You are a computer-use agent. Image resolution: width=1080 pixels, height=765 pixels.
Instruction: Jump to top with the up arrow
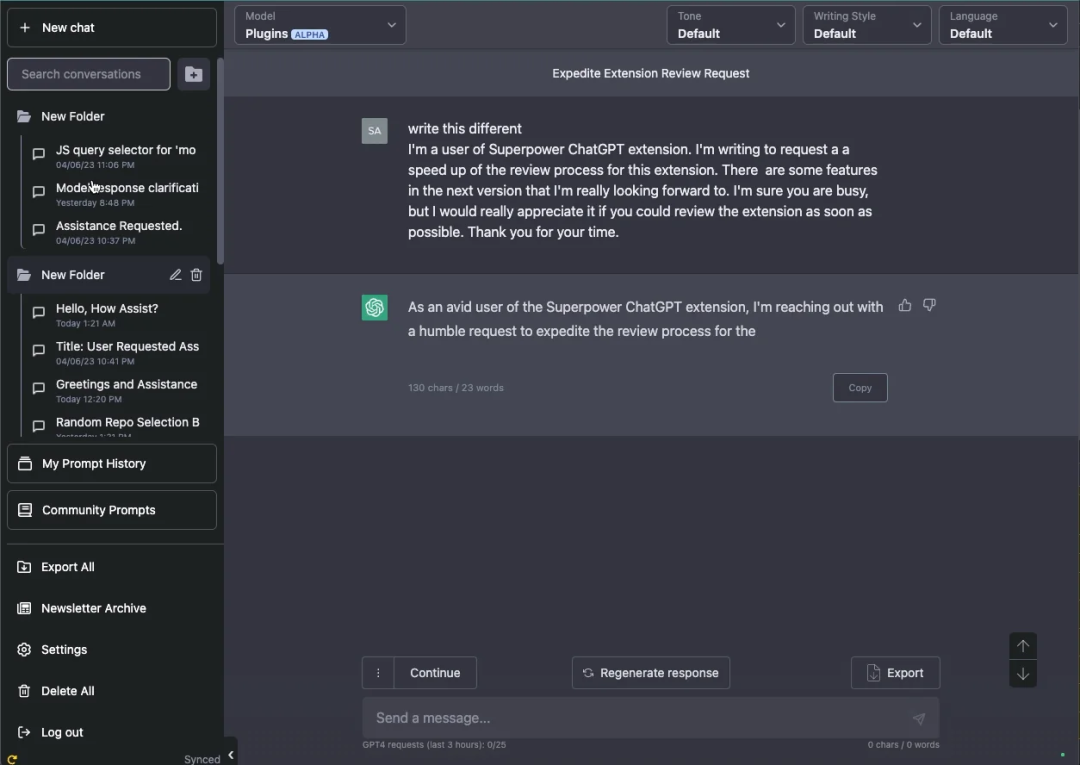tap(1023, 646)
